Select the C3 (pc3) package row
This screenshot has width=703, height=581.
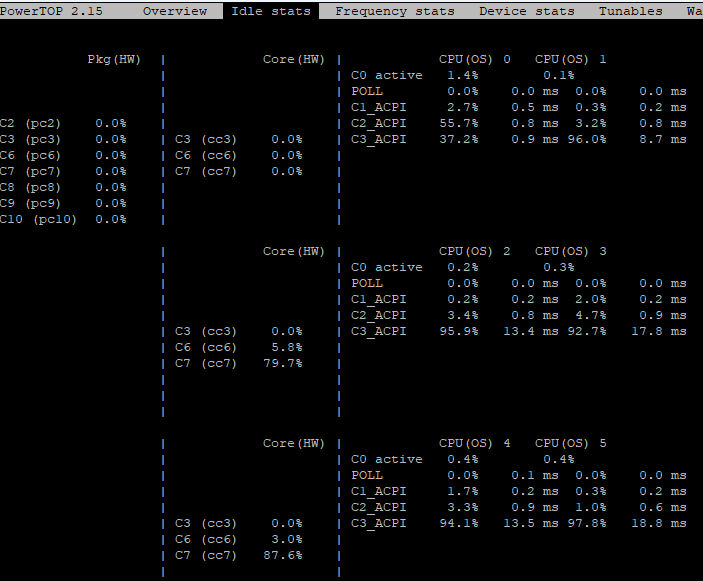click(63, 140)
